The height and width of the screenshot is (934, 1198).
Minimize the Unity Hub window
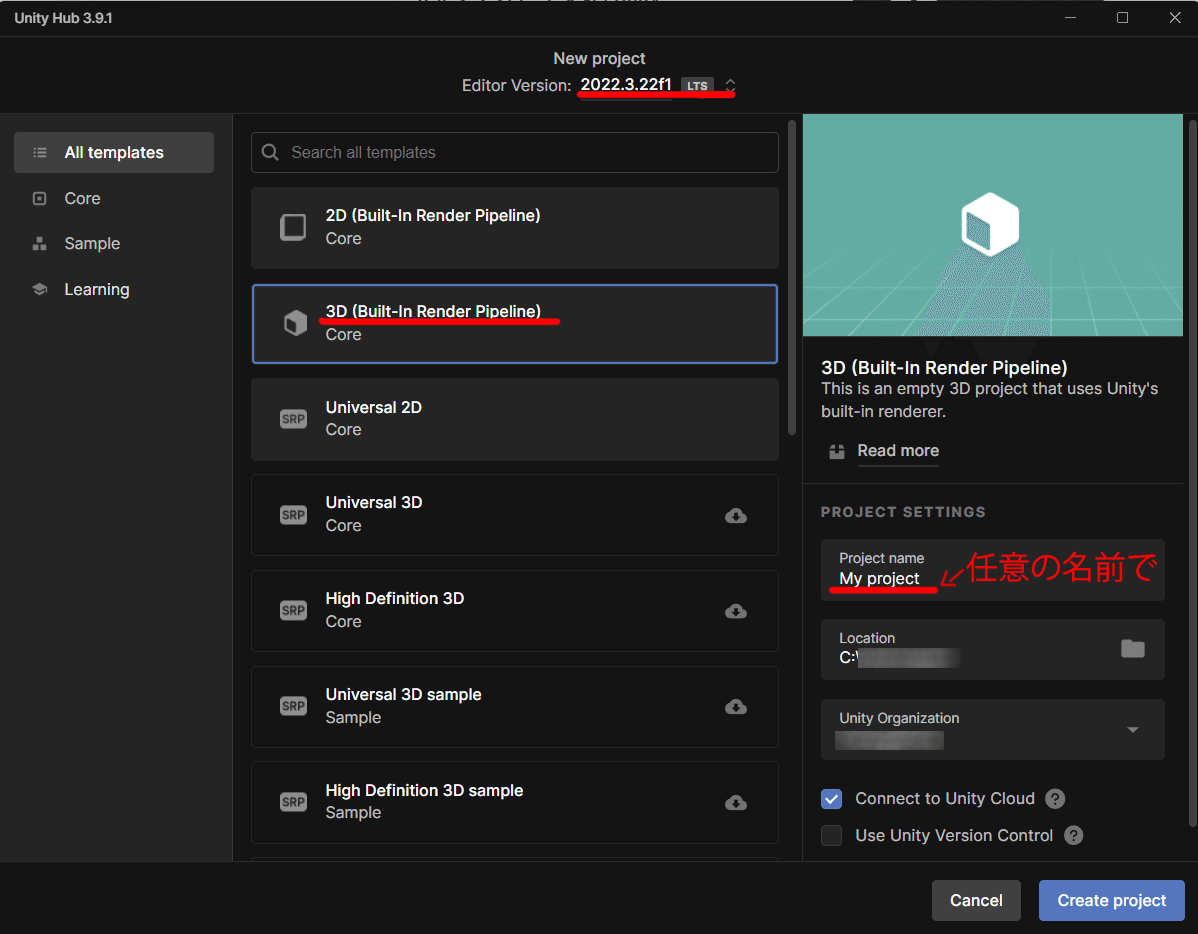pos(1070,18)
